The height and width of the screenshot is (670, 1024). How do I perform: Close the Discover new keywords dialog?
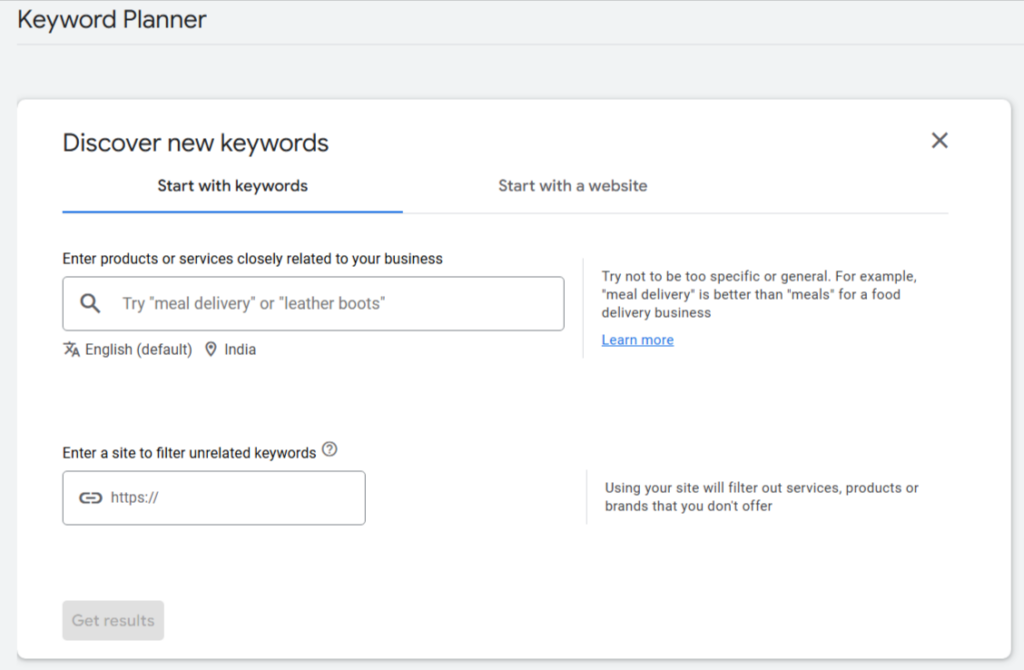click(x=939, y=140)
